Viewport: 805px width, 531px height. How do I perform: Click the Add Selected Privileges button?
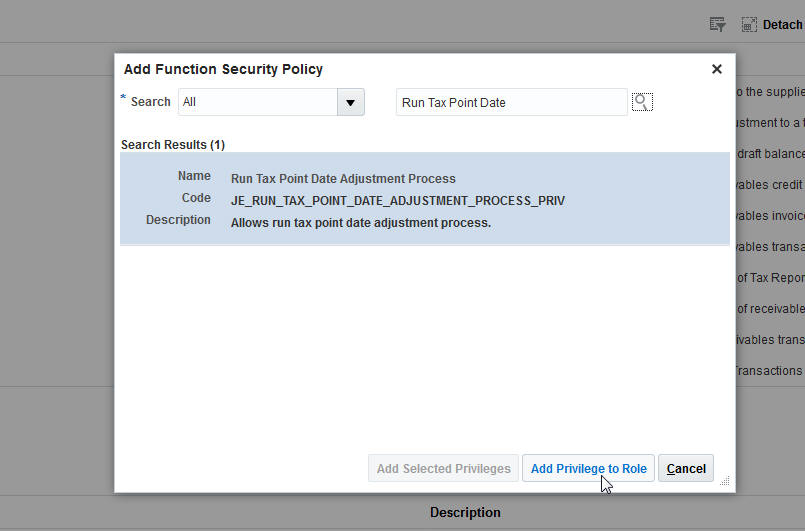click(444, 468)
